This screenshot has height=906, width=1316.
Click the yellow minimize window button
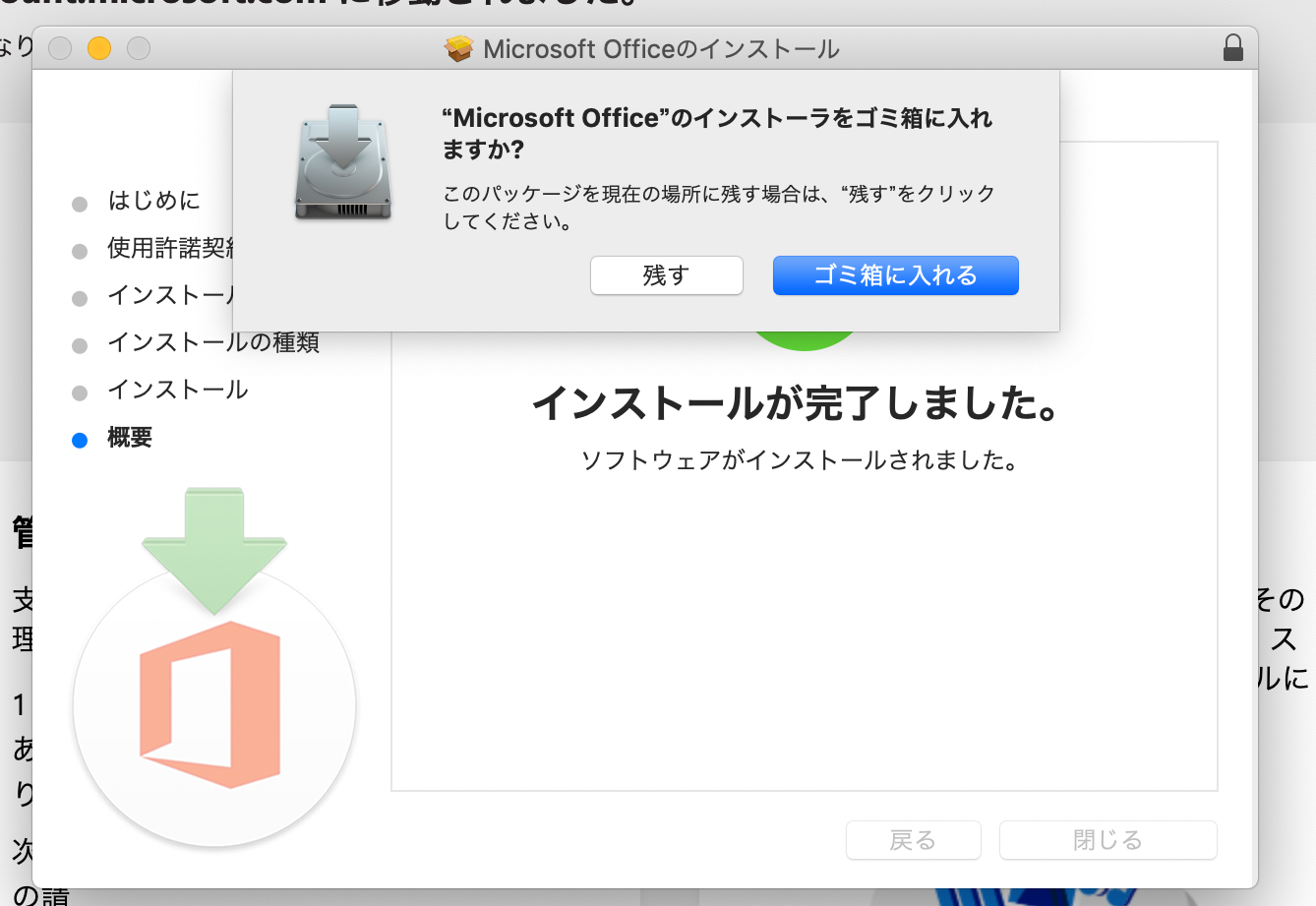click(x=99, y=48)
